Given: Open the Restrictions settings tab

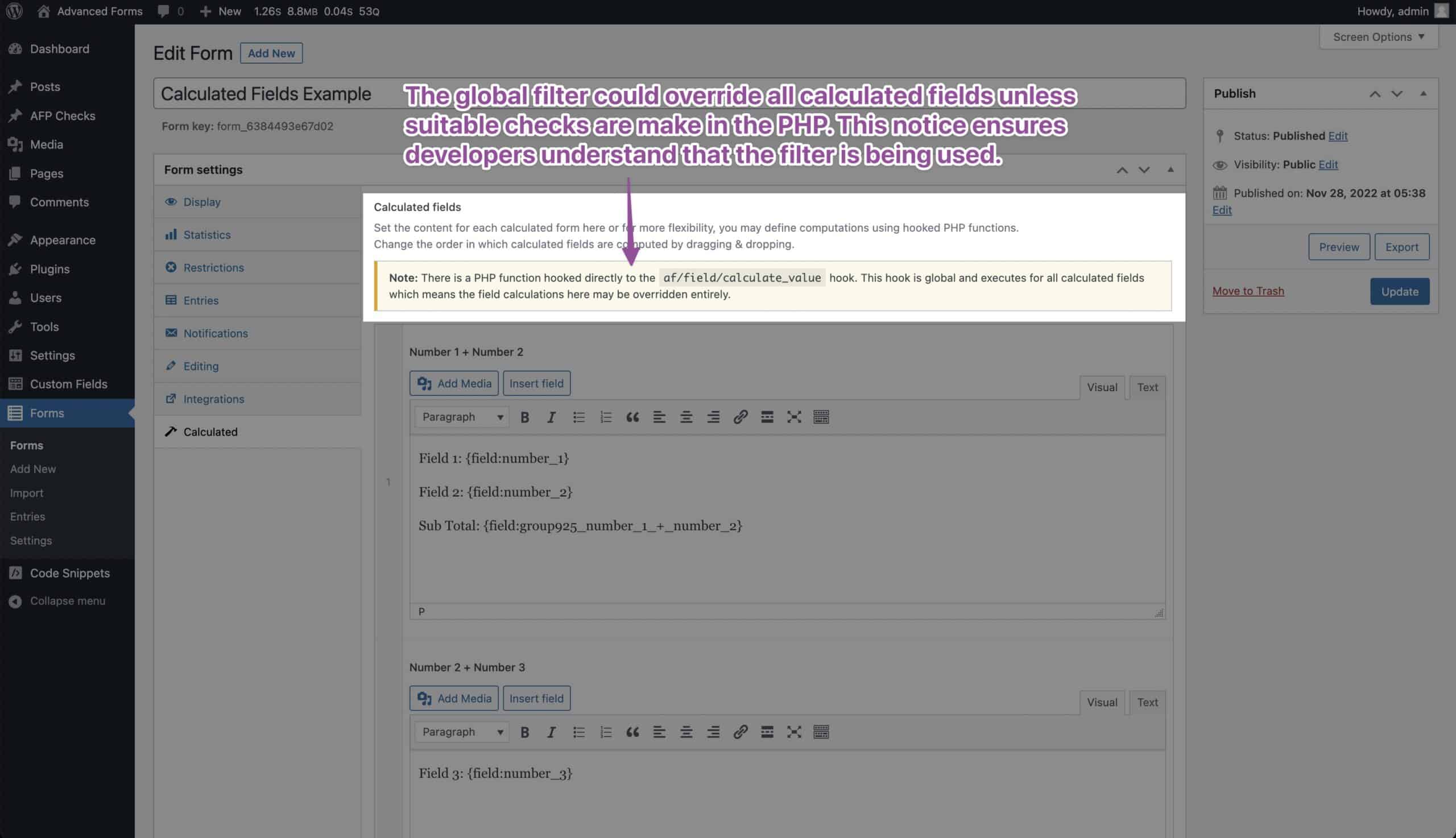Looking at the screenshot, I should point(214,268).
